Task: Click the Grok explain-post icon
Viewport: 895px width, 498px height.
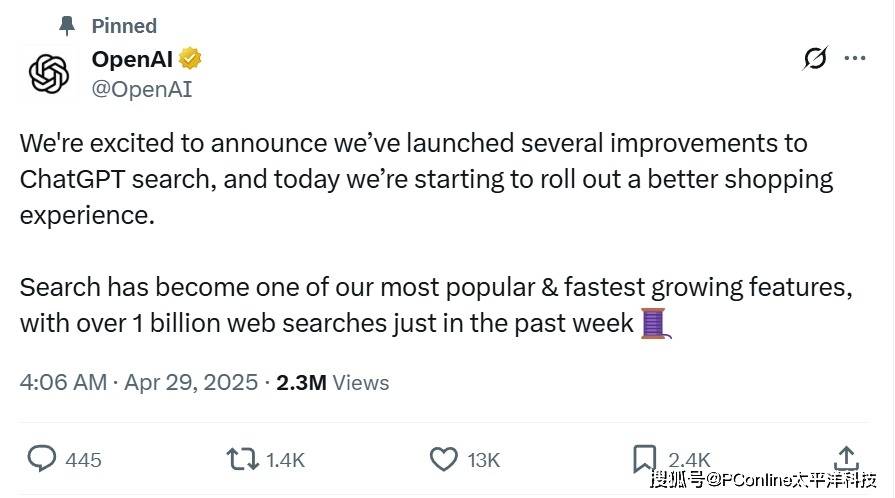Action: (815, 59)
